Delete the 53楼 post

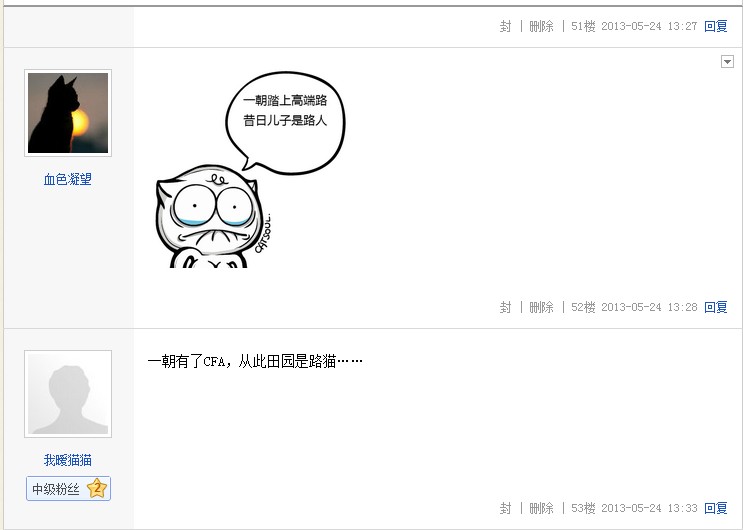coord(541,508)
